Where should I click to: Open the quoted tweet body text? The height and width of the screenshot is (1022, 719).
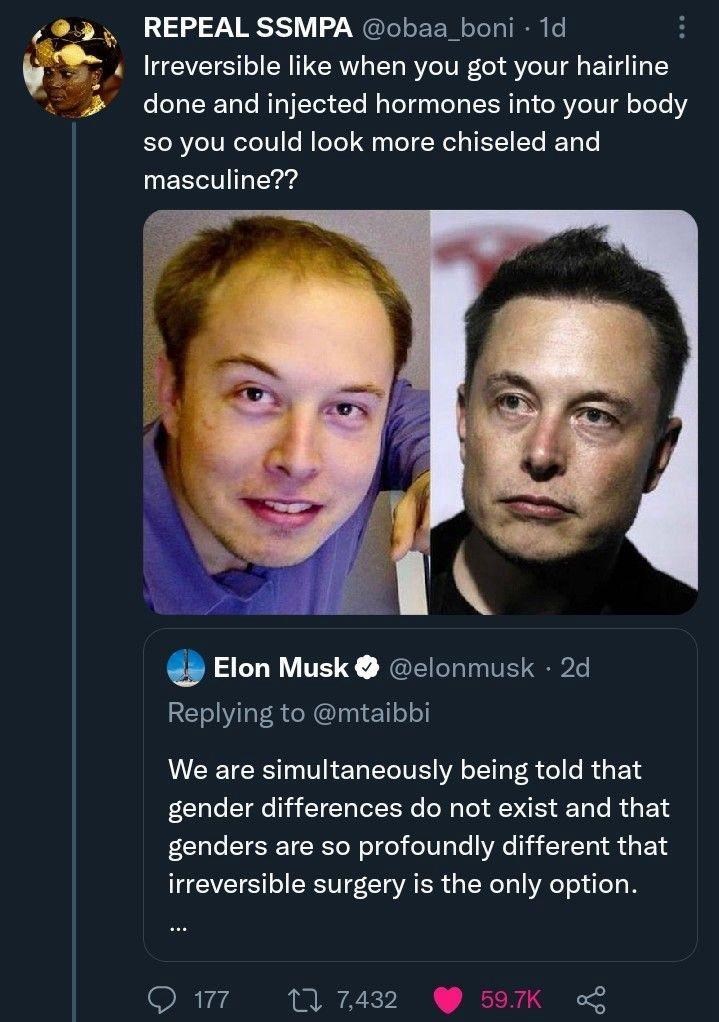pyautogui.click(x=418, y=828)
